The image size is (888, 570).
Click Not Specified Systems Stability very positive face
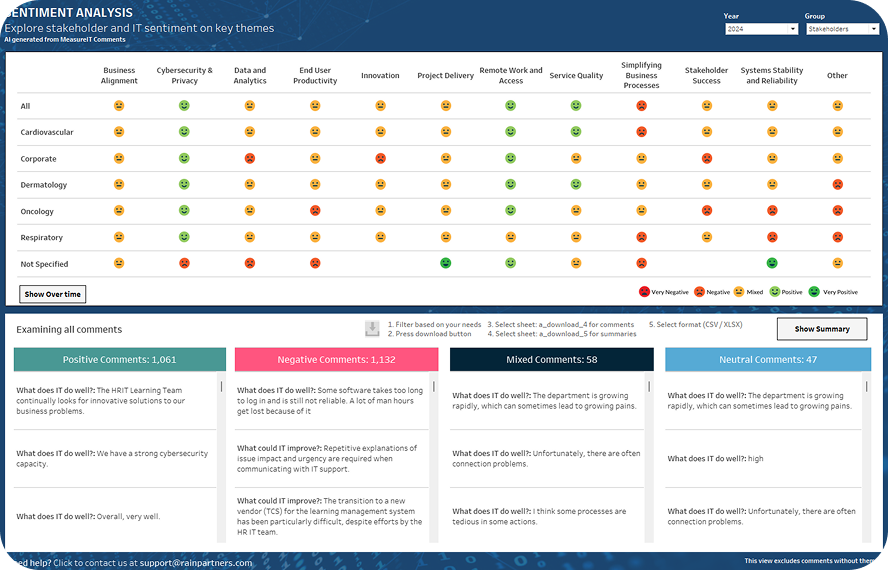click(772, 263)
